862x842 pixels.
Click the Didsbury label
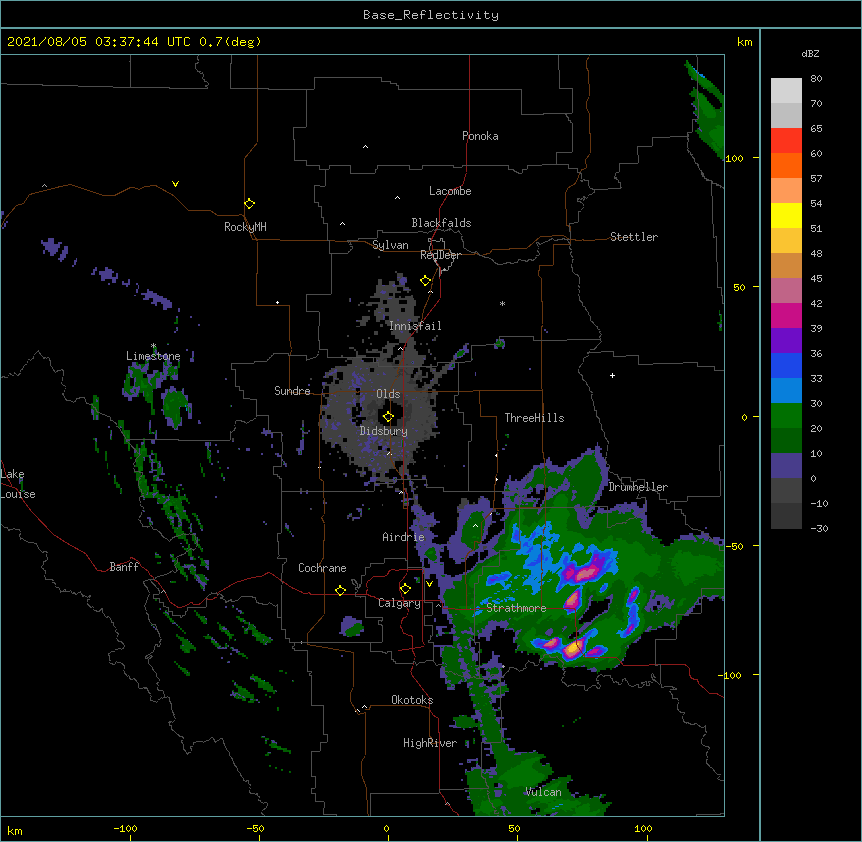pos(384,431)
